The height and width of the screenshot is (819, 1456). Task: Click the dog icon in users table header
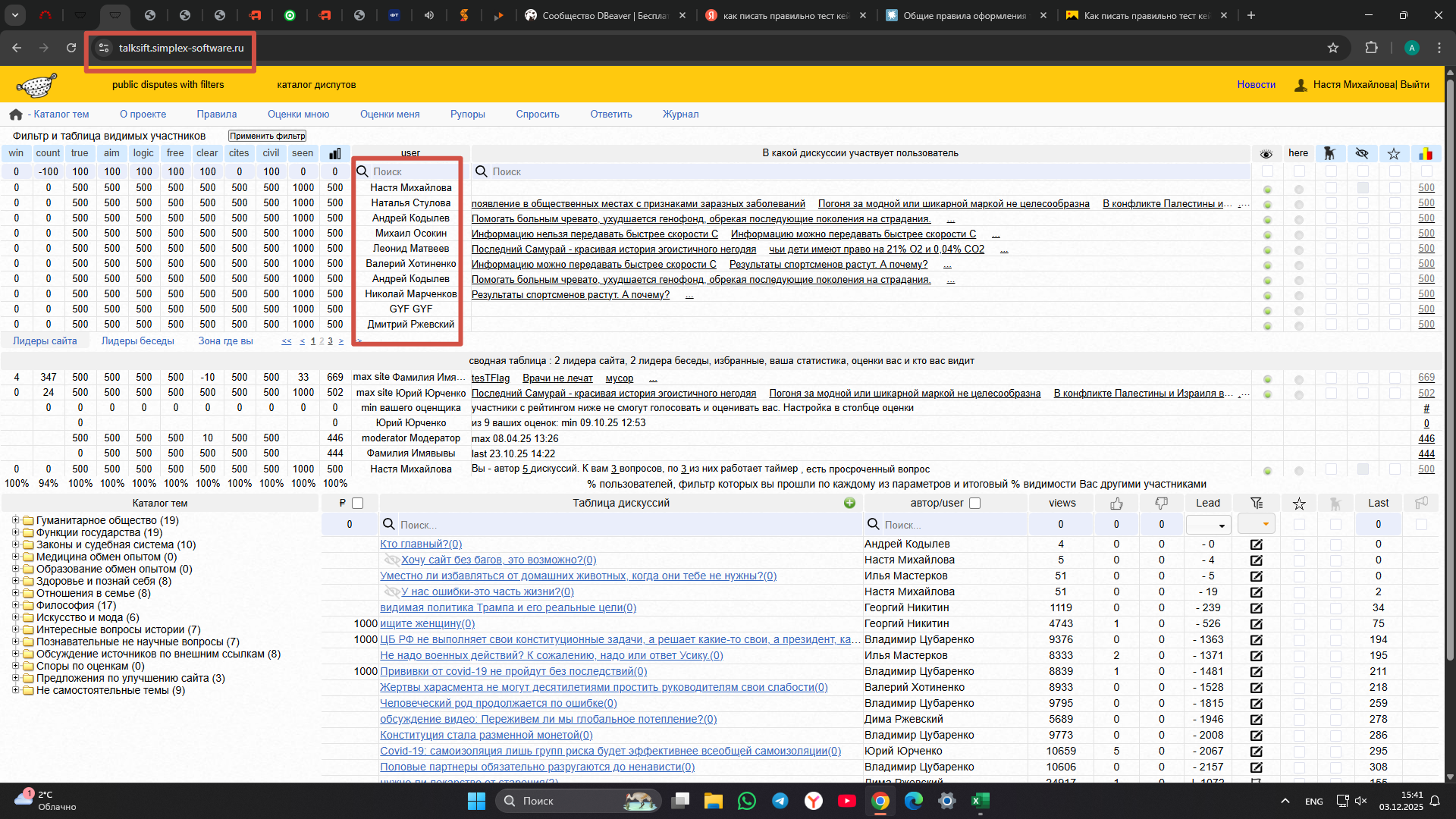1329,153
